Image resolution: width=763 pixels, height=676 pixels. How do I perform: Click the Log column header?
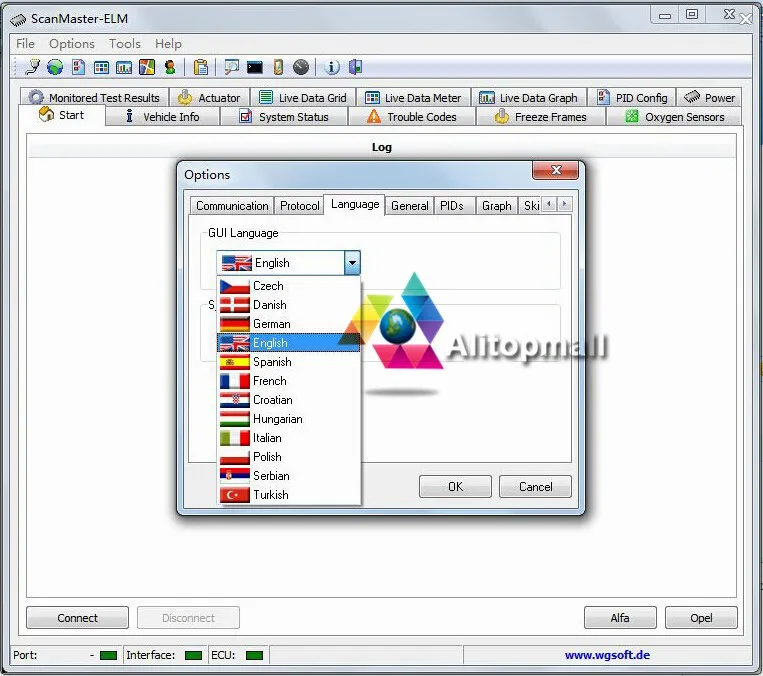coord(382,147)
